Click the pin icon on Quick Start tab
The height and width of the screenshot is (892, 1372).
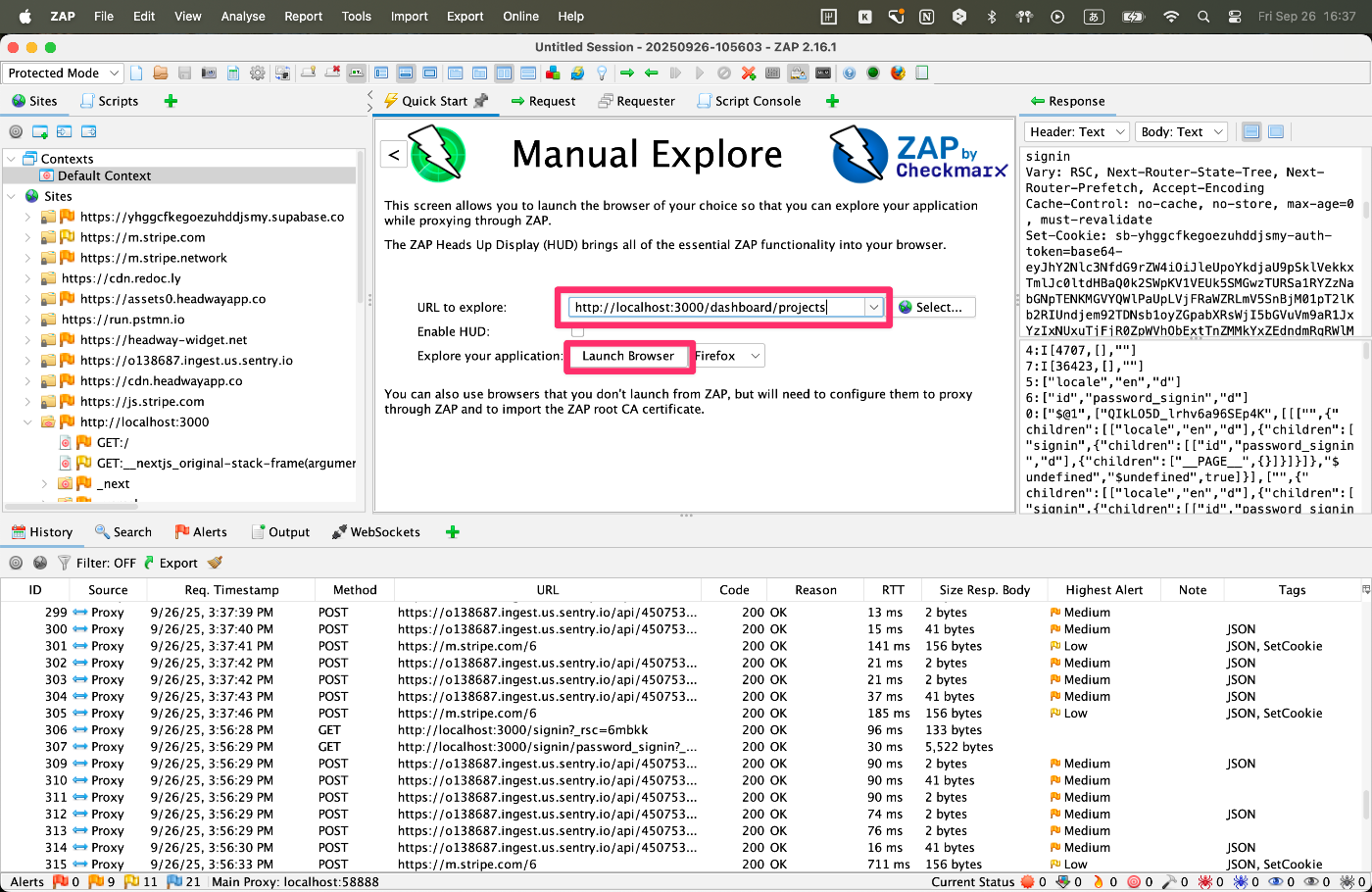click(x=480, y=101)
